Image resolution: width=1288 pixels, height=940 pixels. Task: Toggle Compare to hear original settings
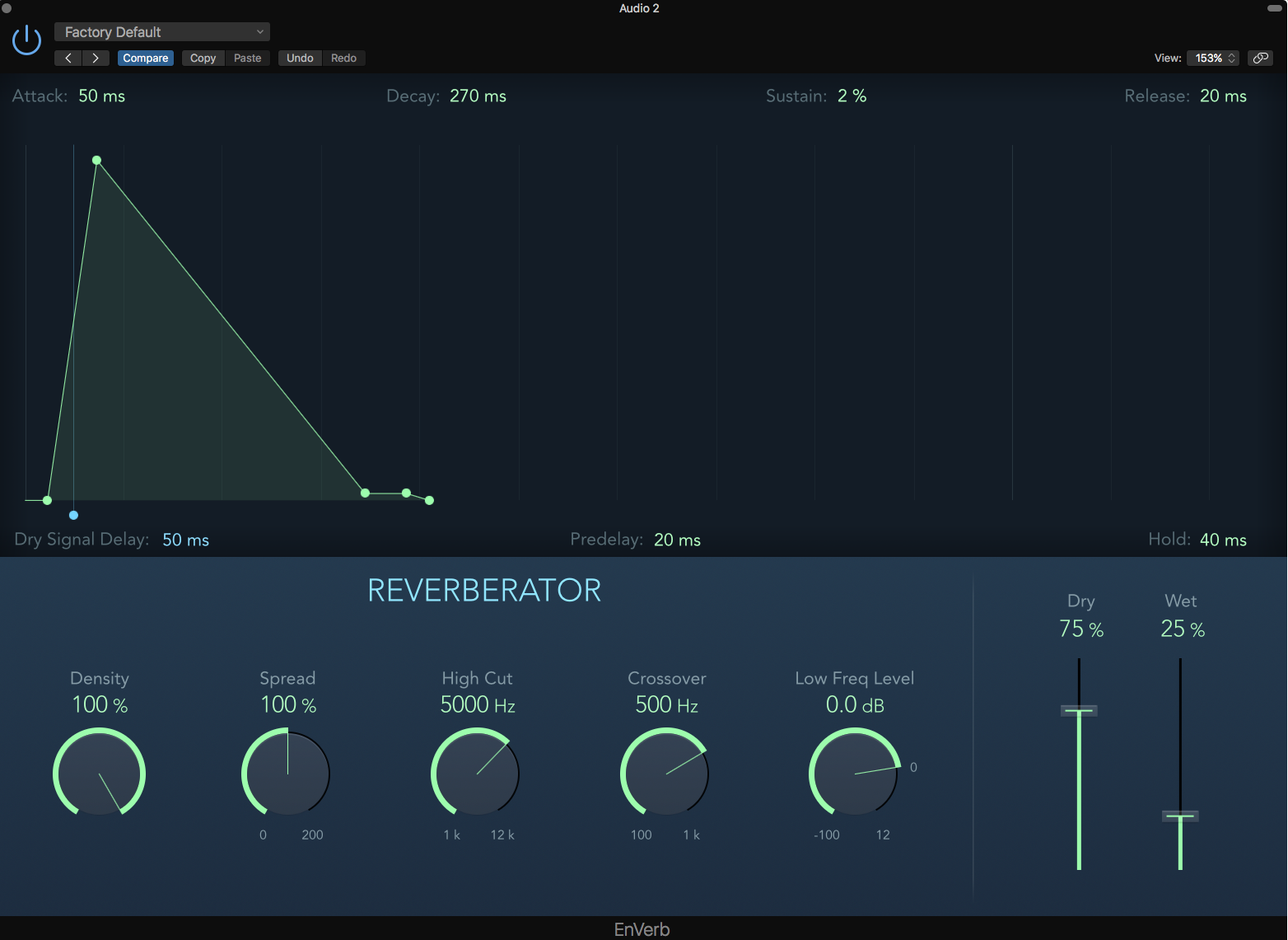145,58
